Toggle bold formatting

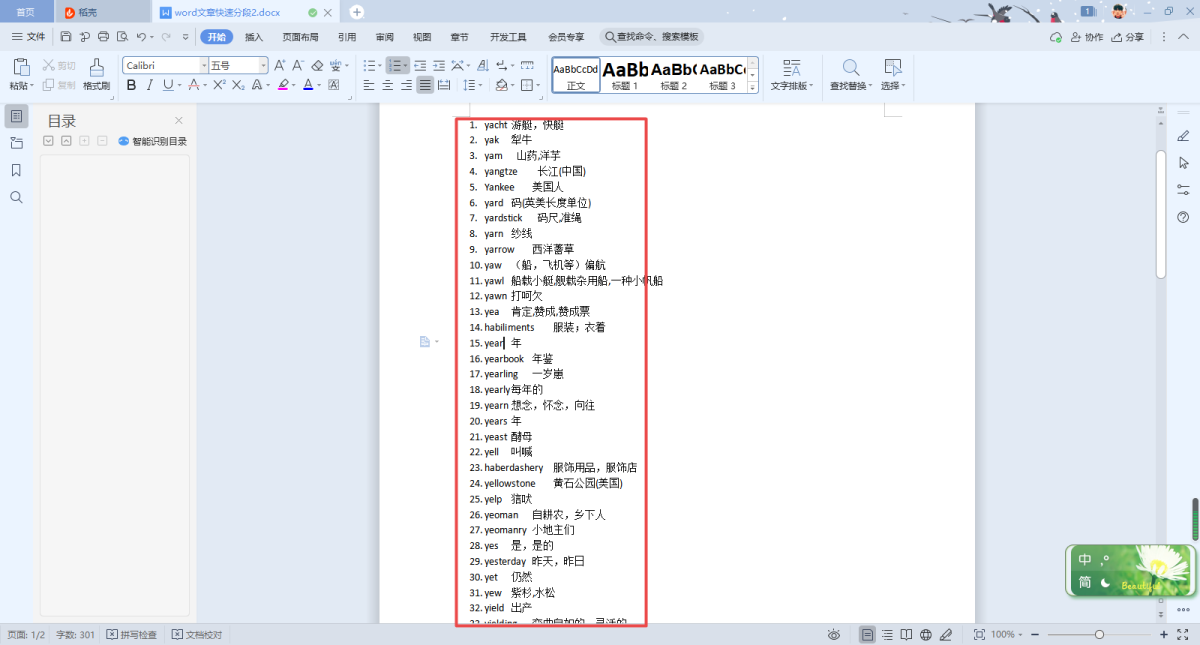pos(131,85)
